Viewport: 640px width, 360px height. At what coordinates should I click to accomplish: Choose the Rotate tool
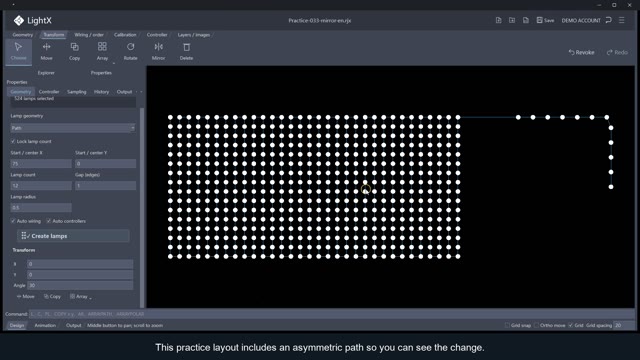click(x=131, y=51)
